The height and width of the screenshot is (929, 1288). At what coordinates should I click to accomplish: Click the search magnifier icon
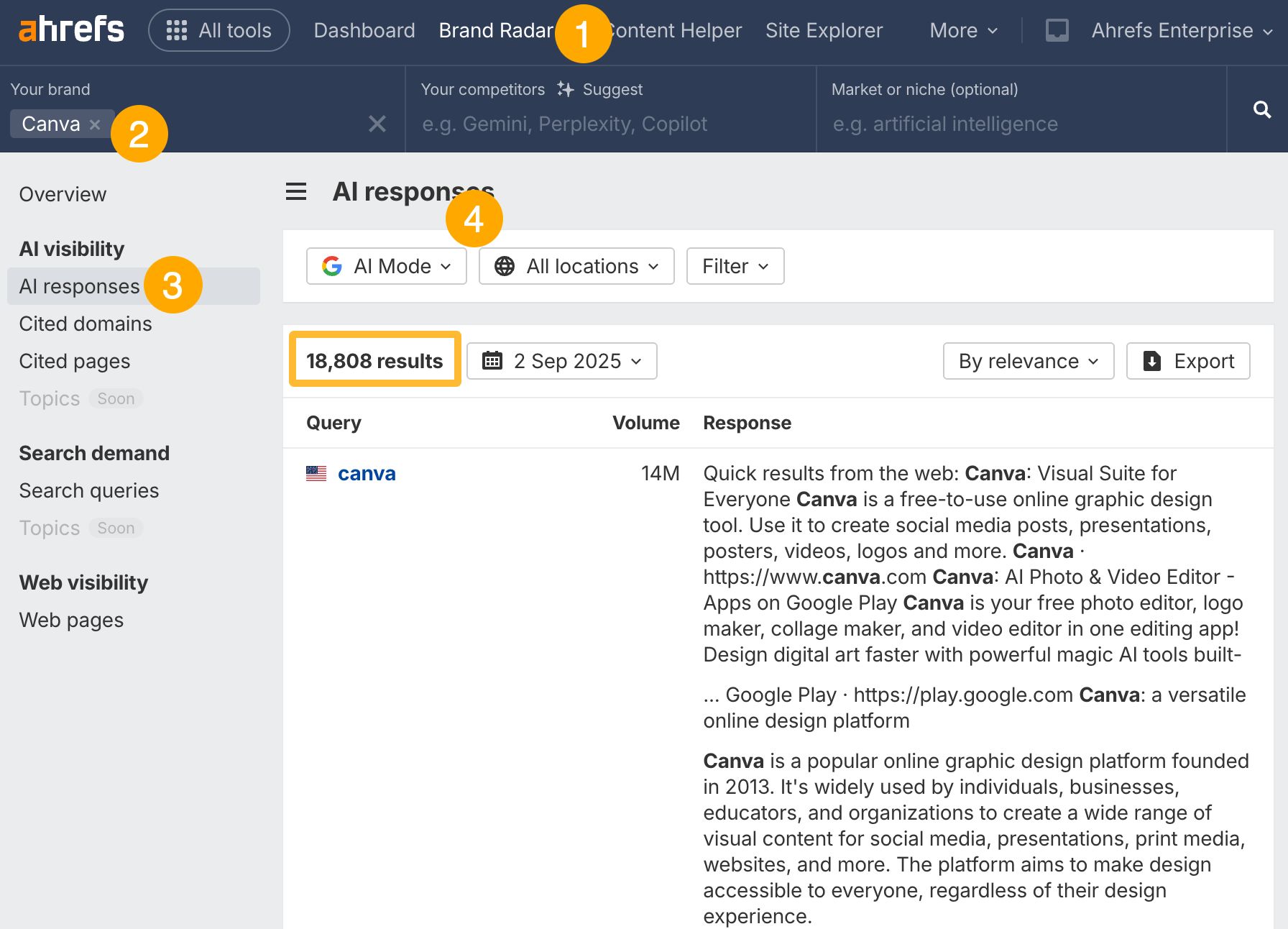1263,109
